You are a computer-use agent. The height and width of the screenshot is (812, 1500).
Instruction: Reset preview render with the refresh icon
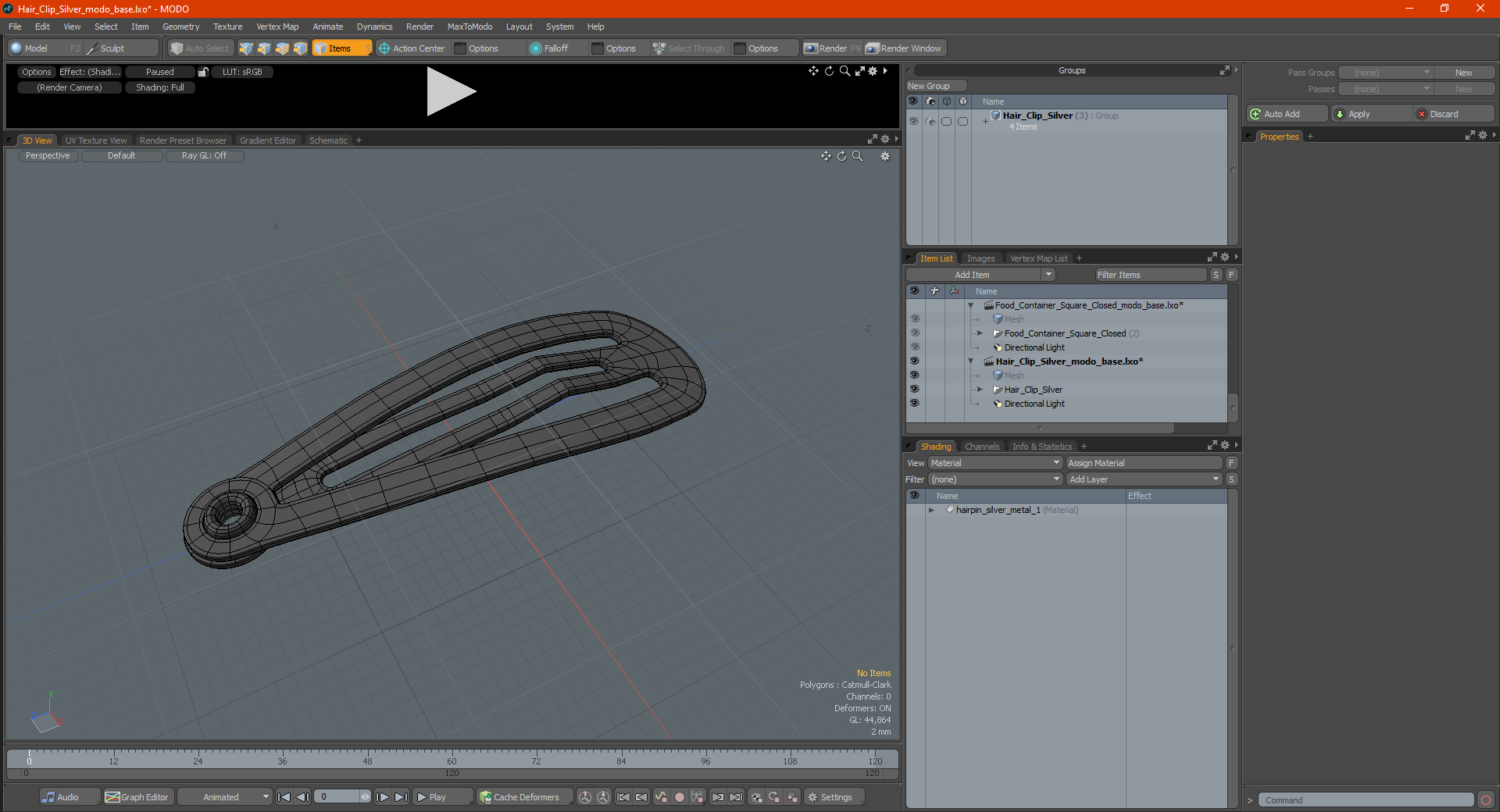coord(829,71)
